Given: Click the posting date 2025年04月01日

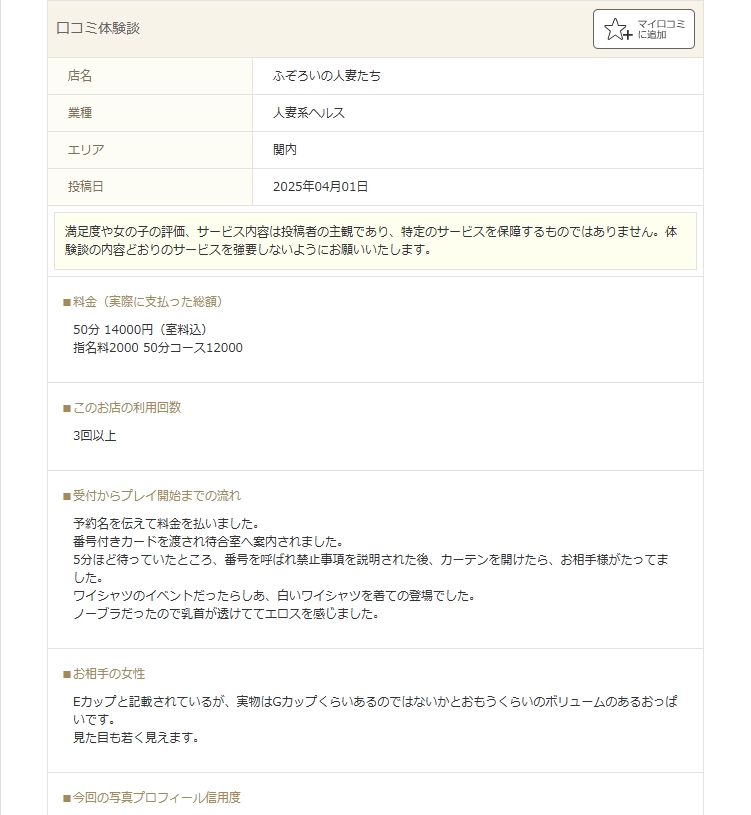Looking at the screenshot, I should pyautogui.click(x=320, y=187).
